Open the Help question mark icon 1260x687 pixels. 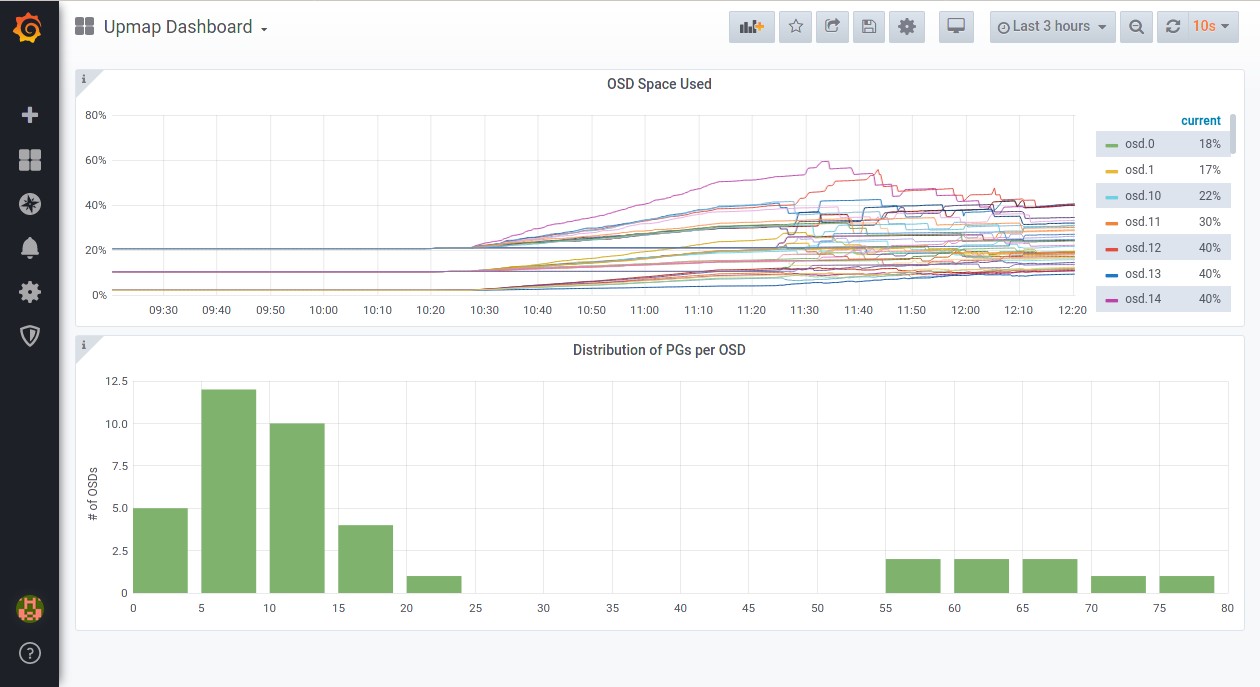(29, 654)
